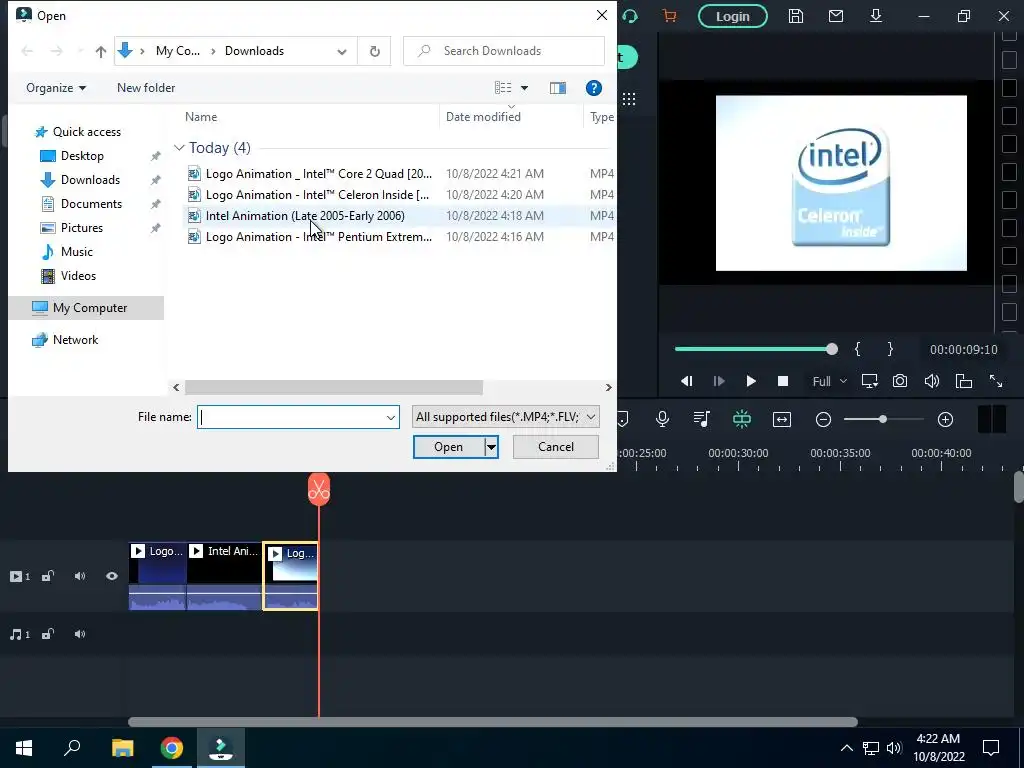Click the mark-in curly brace
Viewport: 1024px width, 768px height.
click(857, 349)
